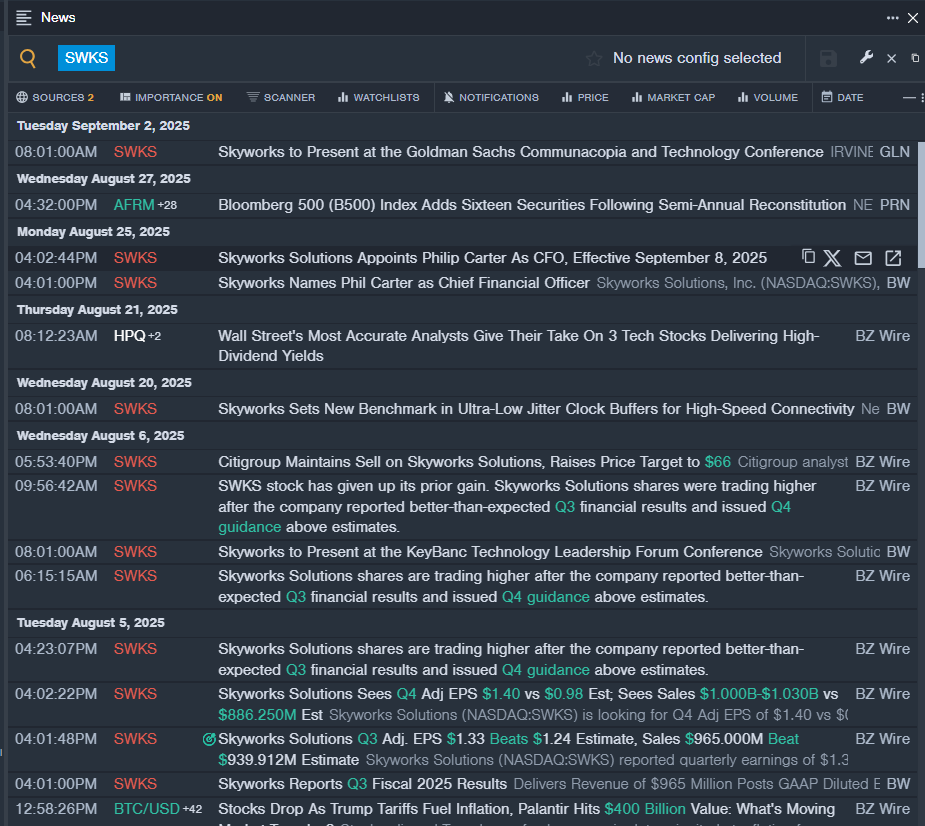Open the Price filter
The image size is (925, 826).
[585, 97]
